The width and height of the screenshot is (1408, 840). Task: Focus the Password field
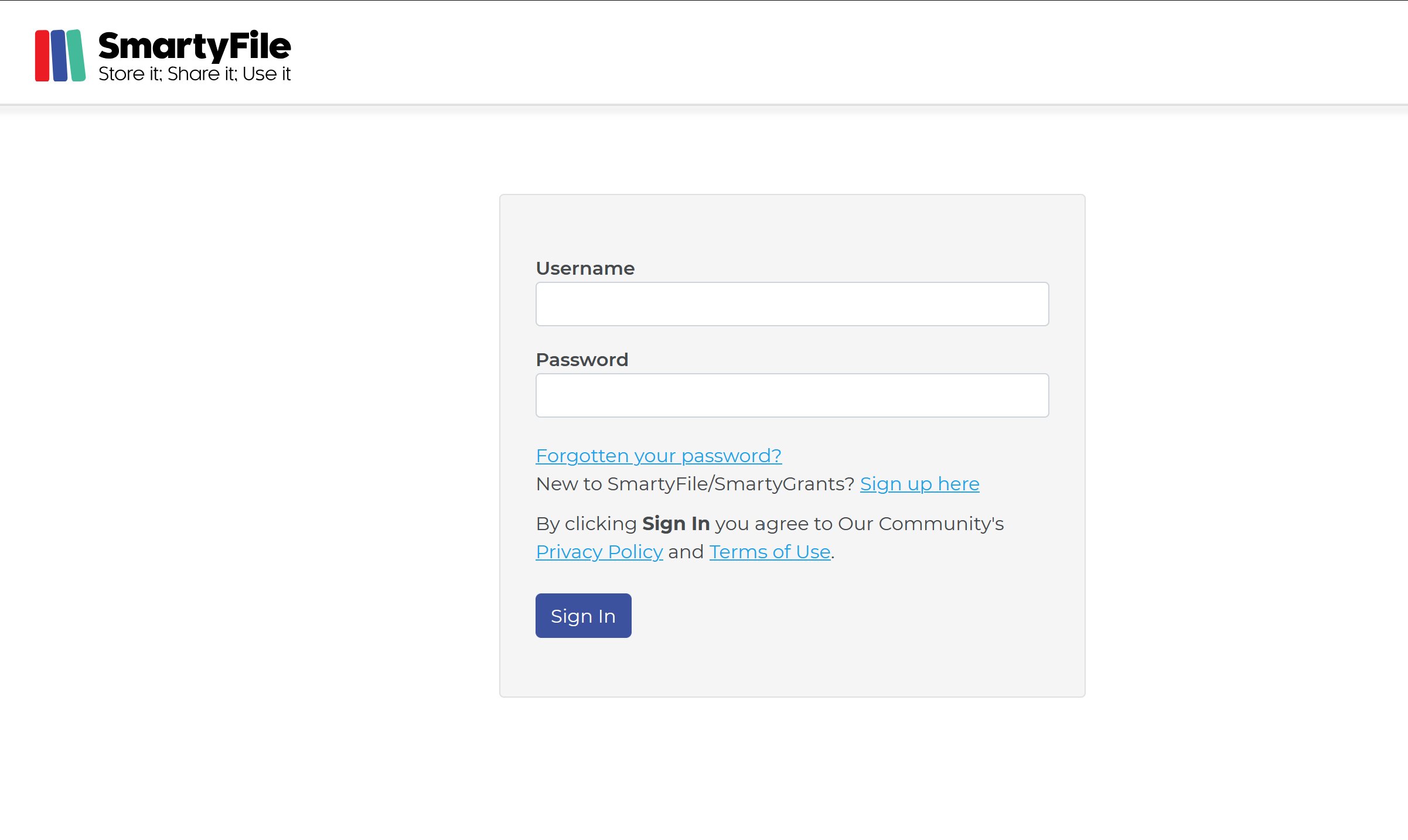[792, 395]
